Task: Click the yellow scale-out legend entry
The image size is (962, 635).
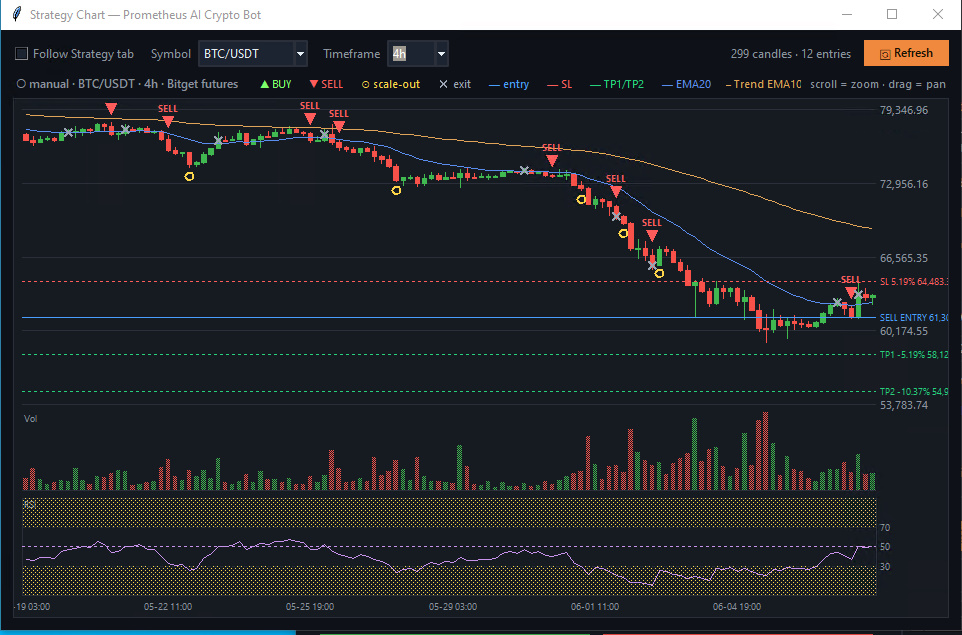Action: pos(391,85)
